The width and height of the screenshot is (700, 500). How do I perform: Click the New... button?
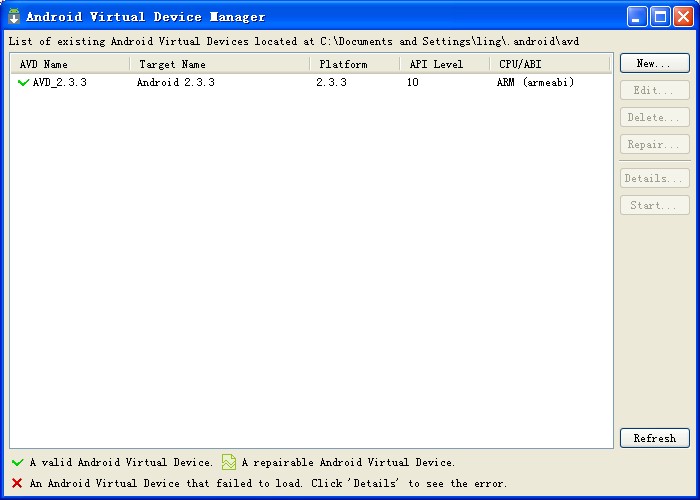coord(654,63)
